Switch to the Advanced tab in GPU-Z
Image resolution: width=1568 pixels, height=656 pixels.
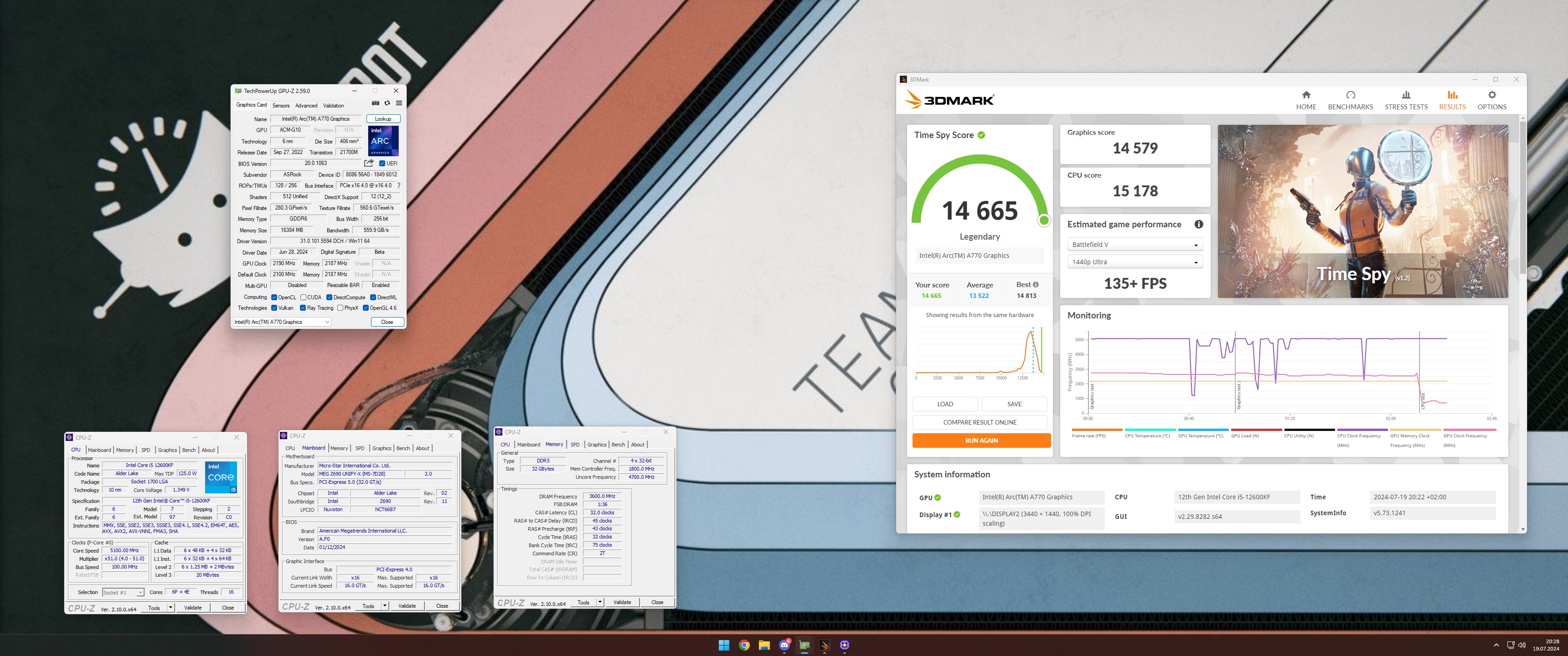[306, 105]
